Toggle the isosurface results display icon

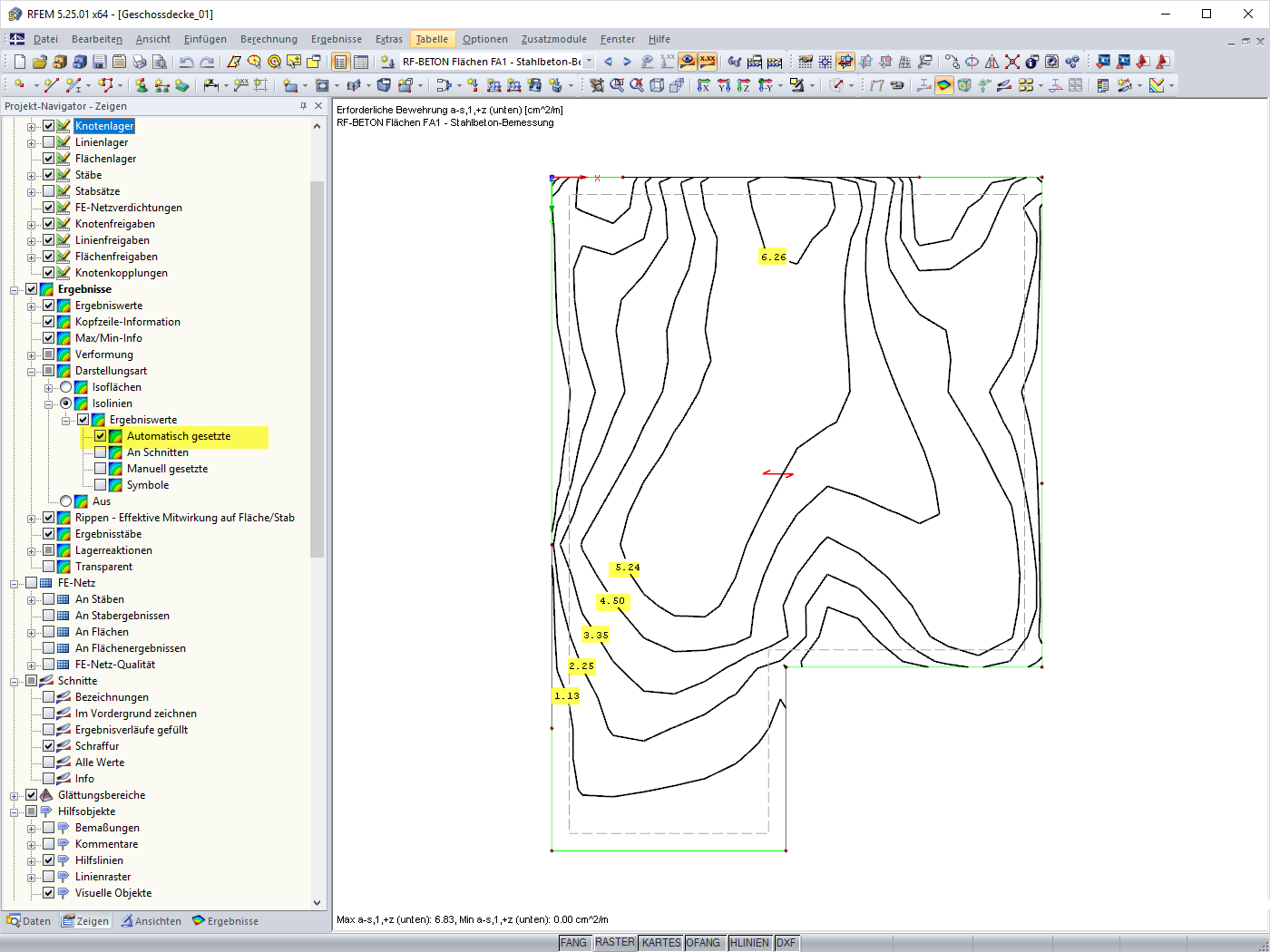click(944, 85)
